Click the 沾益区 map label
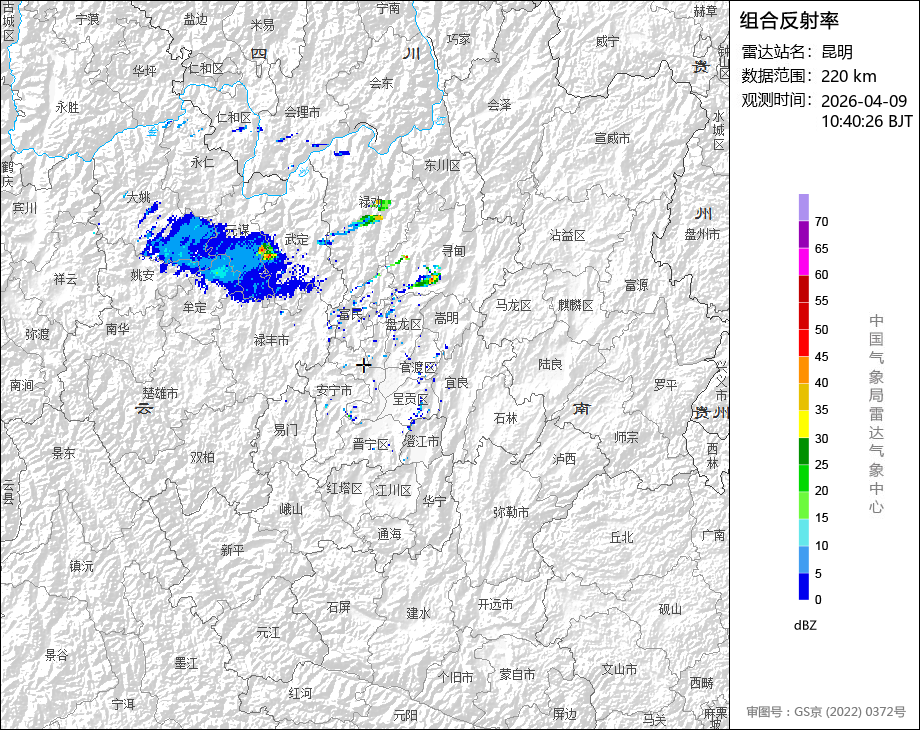The height and width of the screenshot is (730, 920). [567, 236]
